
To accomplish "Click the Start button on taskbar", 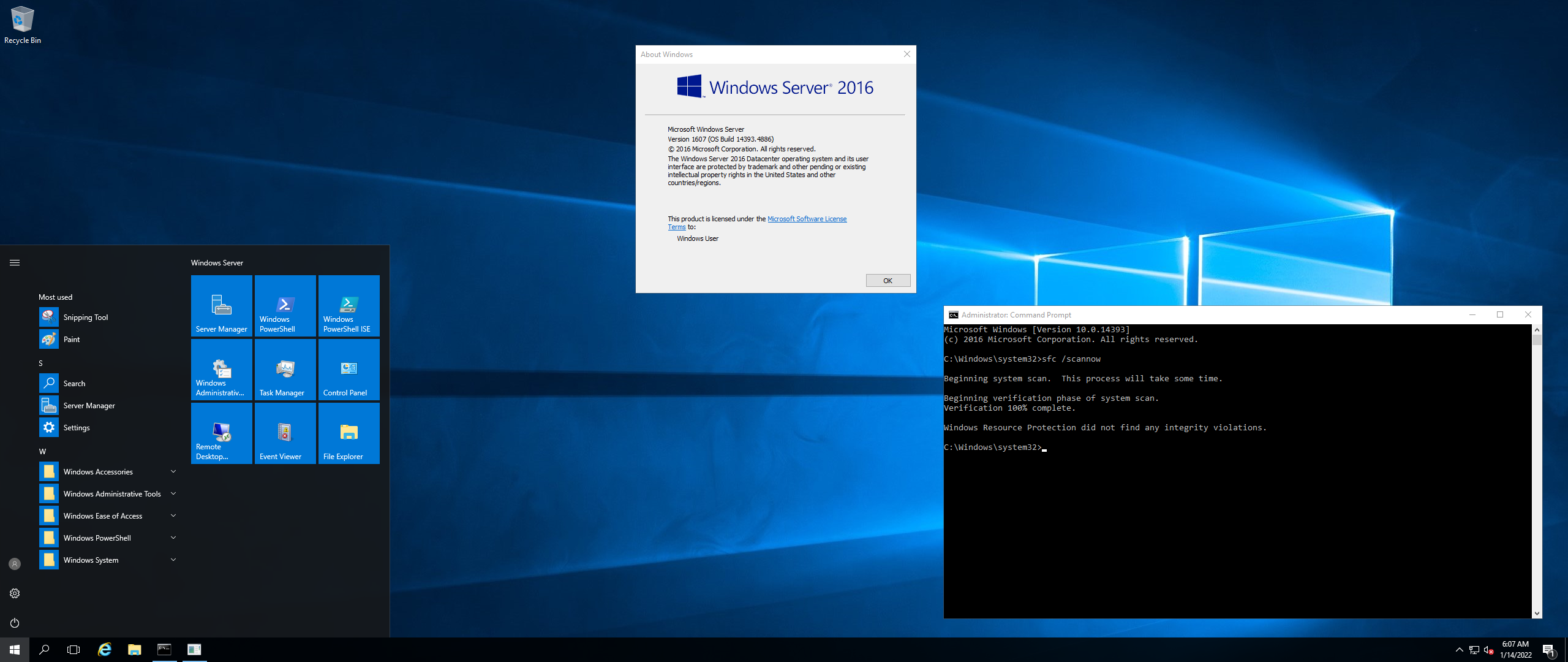I will point(15,650).
